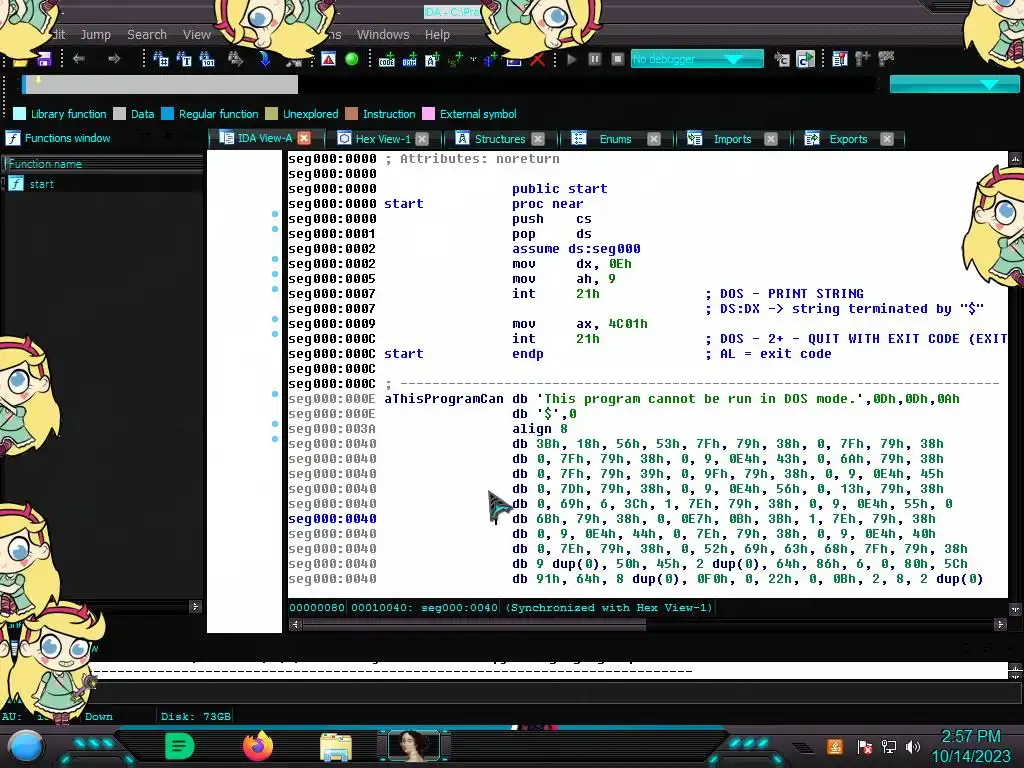Viewport: 1024px width, 768px height.
Task: Click the red X delete icon
Action: (x=537, y=59)
